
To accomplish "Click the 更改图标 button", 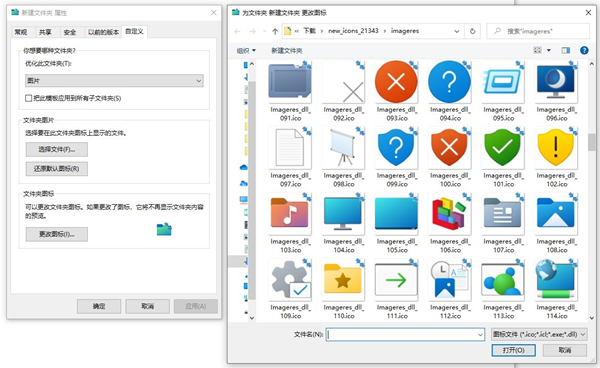I will 57,234.
